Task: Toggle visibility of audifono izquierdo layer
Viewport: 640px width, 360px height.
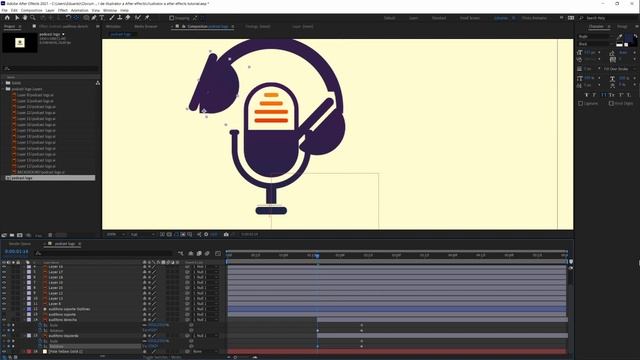Action: [x=4, y=336]
